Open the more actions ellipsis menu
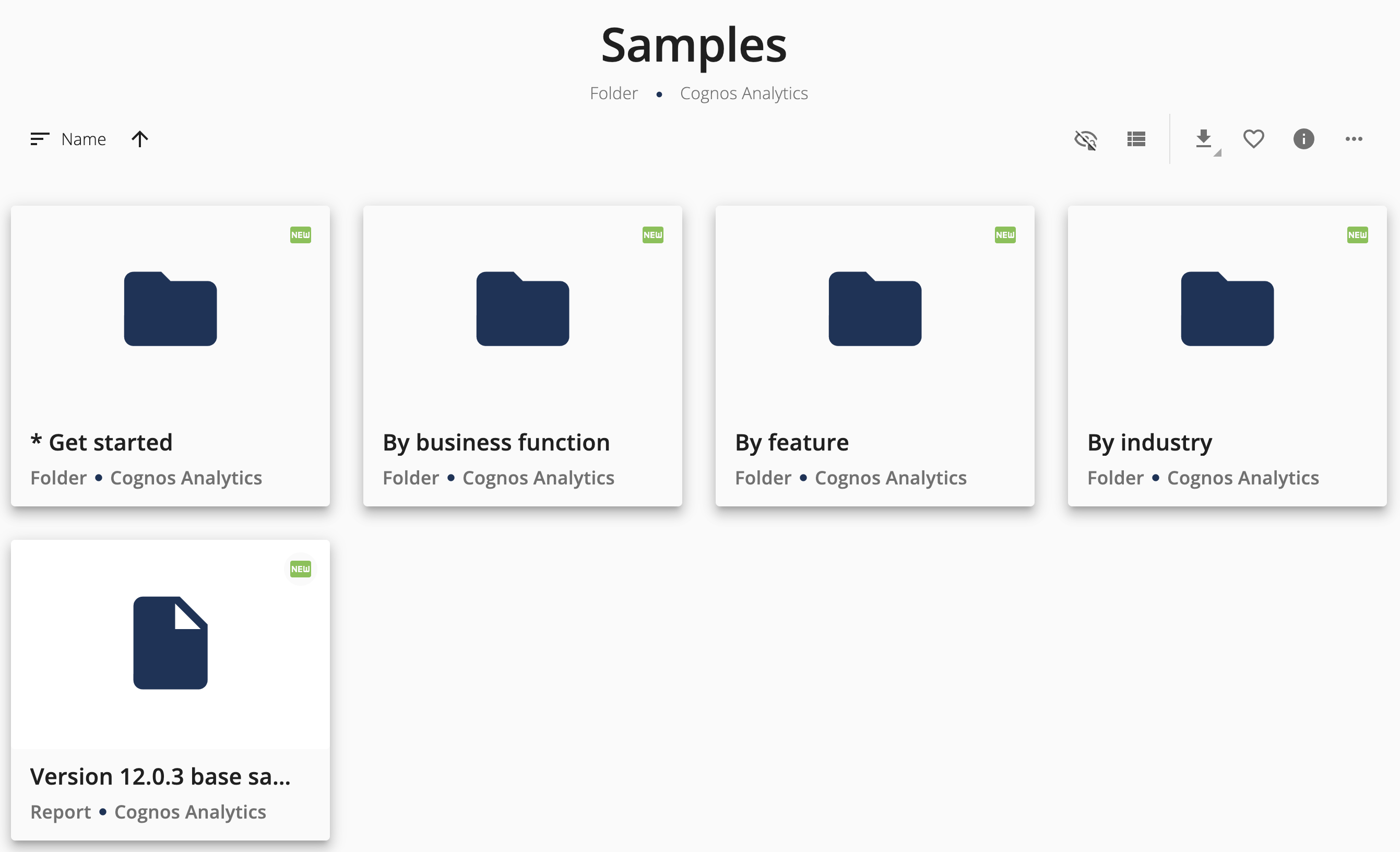The width and height of the screenshot is (1400, 852). click(1354, 139)
